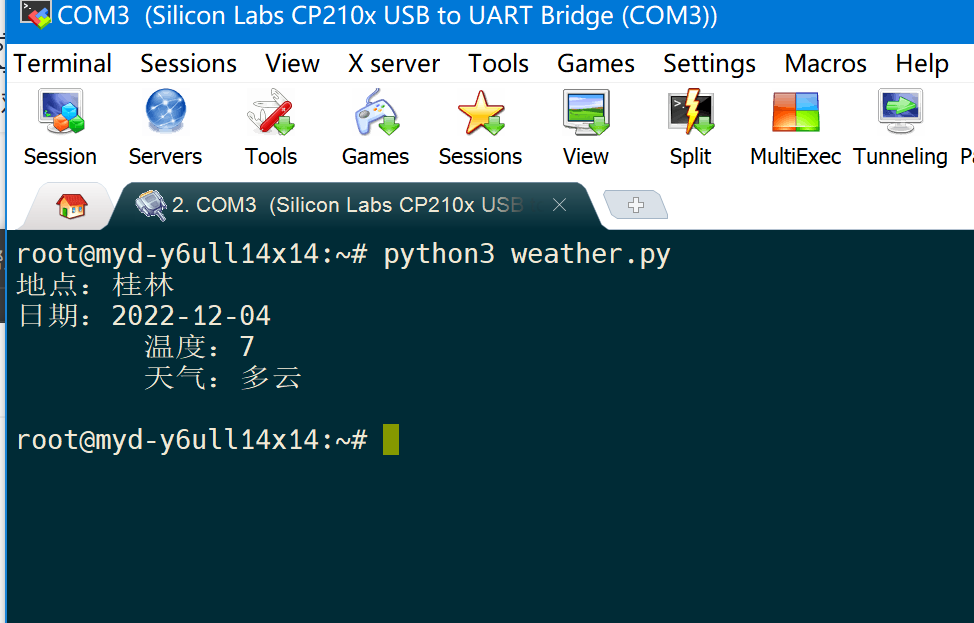The image size is (974, 623).
Task: Click the Session toolbar icon
Action: tap(60, 112)
